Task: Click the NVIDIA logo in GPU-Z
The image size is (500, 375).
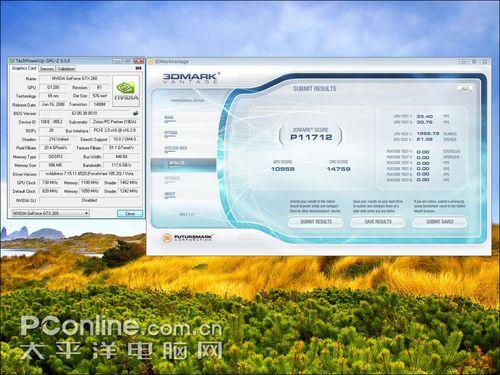Action: pyautogui.click(x=126, y=91)
